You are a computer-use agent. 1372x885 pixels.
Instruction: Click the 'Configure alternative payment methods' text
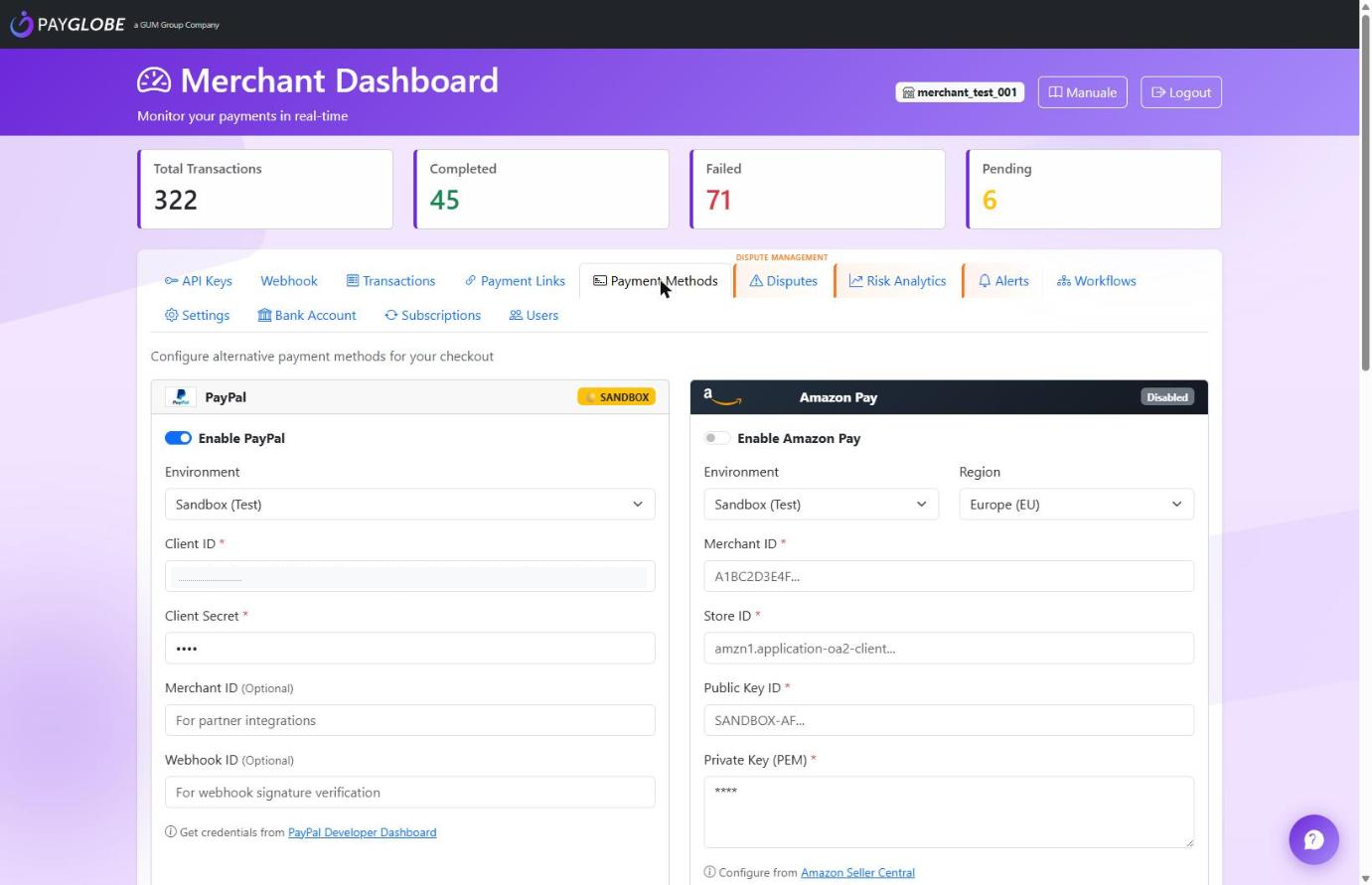point(322,357)
